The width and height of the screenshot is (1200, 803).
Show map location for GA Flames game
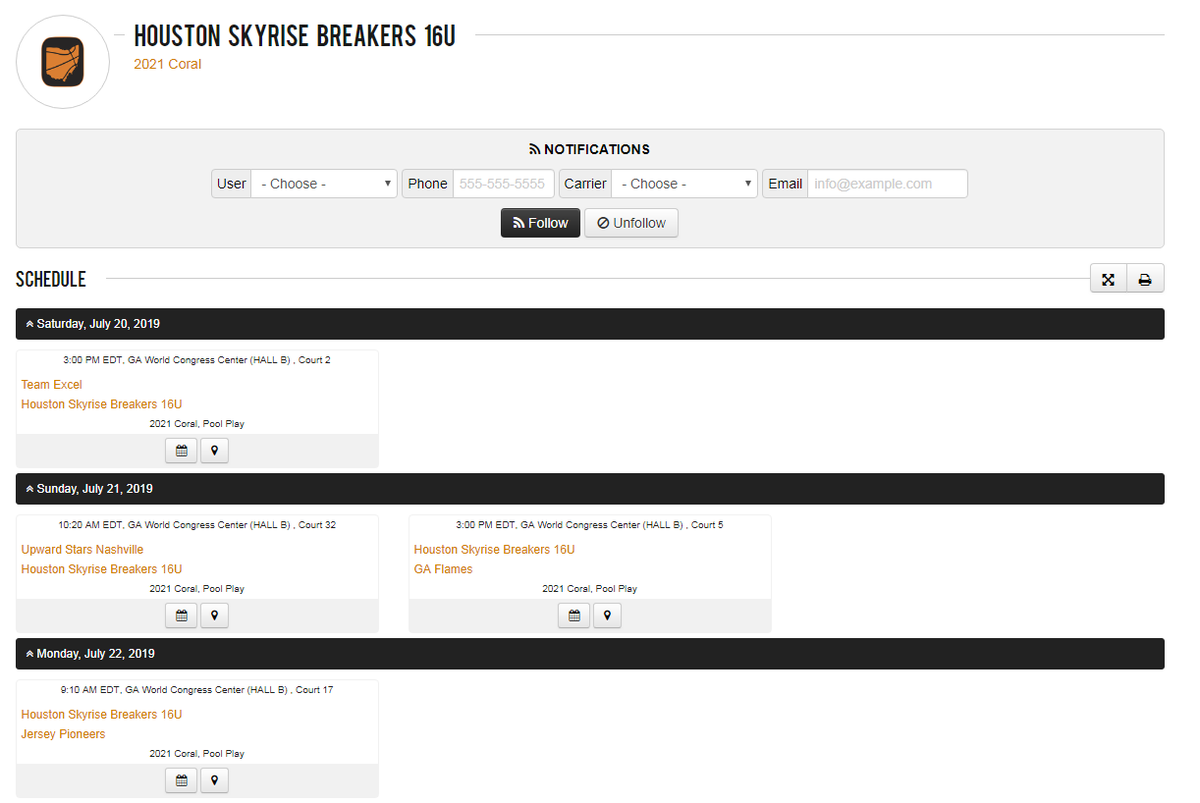pos(606,616)
